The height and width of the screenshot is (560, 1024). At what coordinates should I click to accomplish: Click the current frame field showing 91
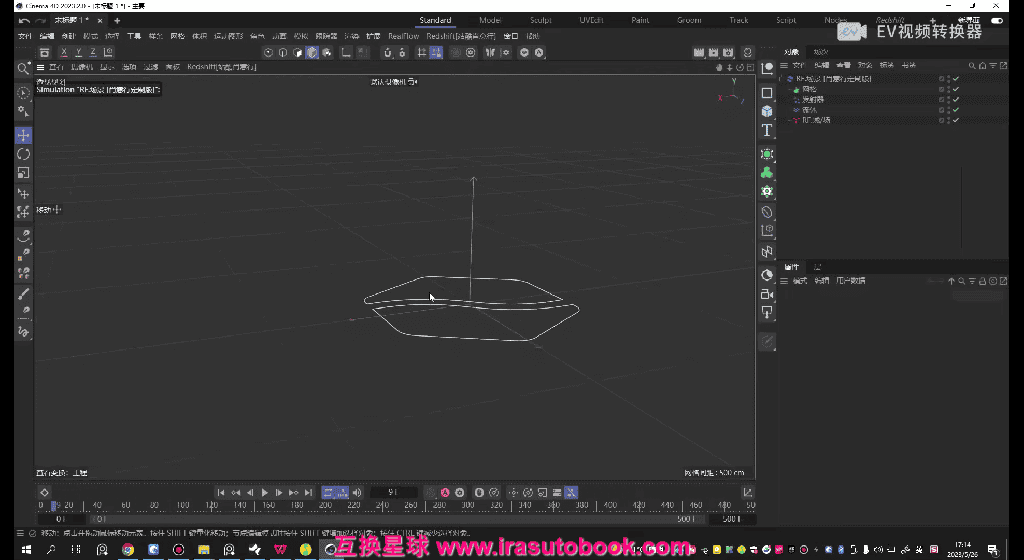393,493
